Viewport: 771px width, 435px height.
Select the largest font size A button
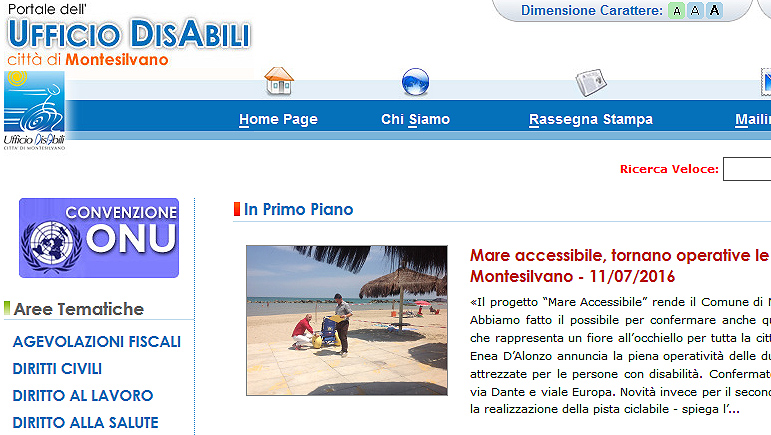click(714, 10)
